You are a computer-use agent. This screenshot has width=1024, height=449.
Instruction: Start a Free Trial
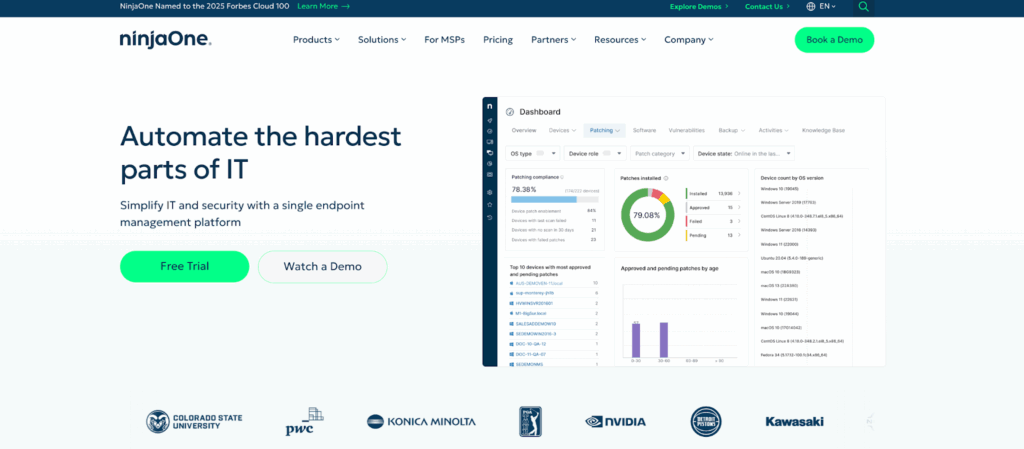(x=185, y=267)
